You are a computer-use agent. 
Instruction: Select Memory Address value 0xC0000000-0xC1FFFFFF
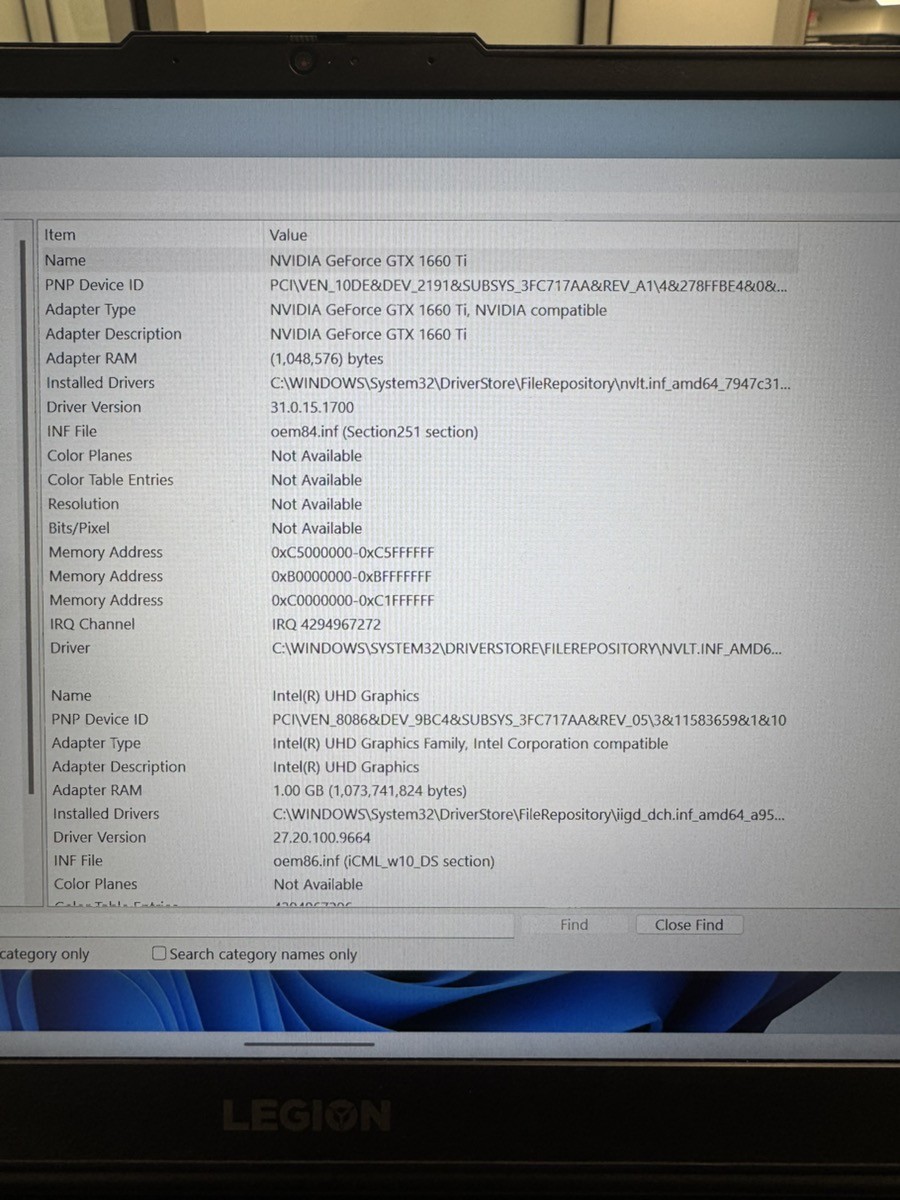[352, 600]
